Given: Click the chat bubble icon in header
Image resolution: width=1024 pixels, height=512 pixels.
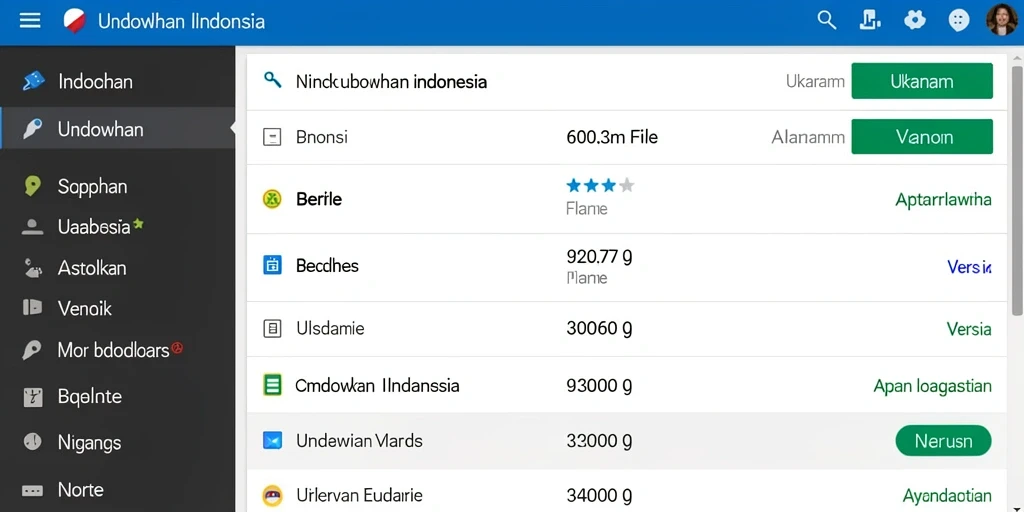Looking at the screenshot, I should pos(958,21).
